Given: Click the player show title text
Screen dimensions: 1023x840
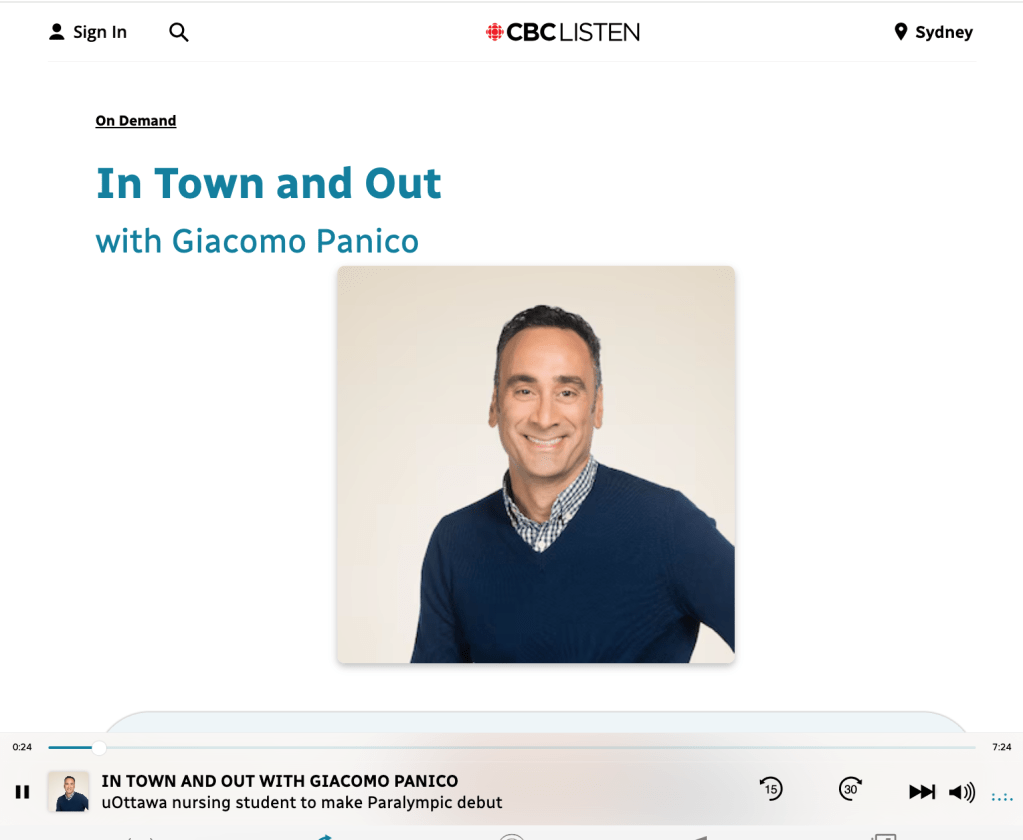Looking at the screenshot, I should (x=280, y=781).
